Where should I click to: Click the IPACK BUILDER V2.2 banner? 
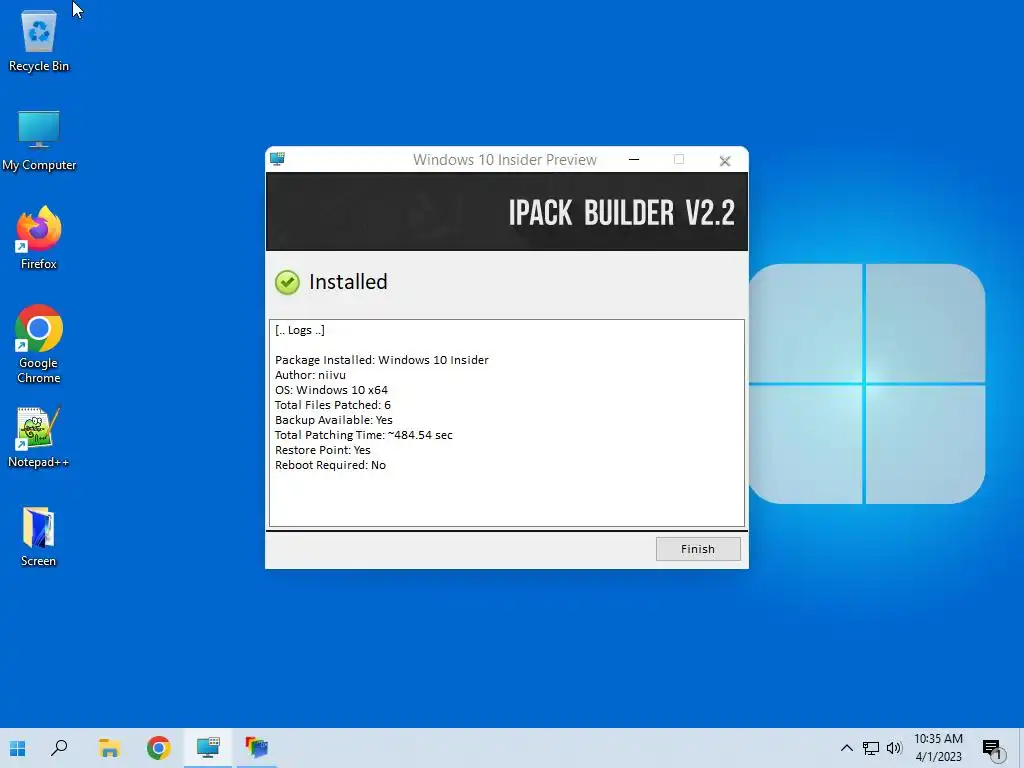[507, 212]
